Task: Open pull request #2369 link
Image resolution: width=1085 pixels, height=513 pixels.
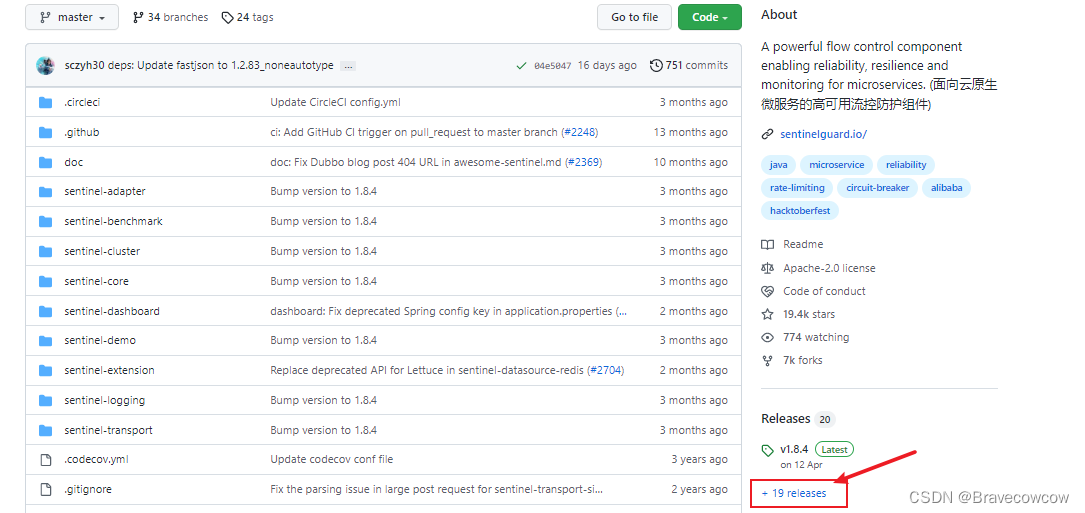Action: (583, 162)
